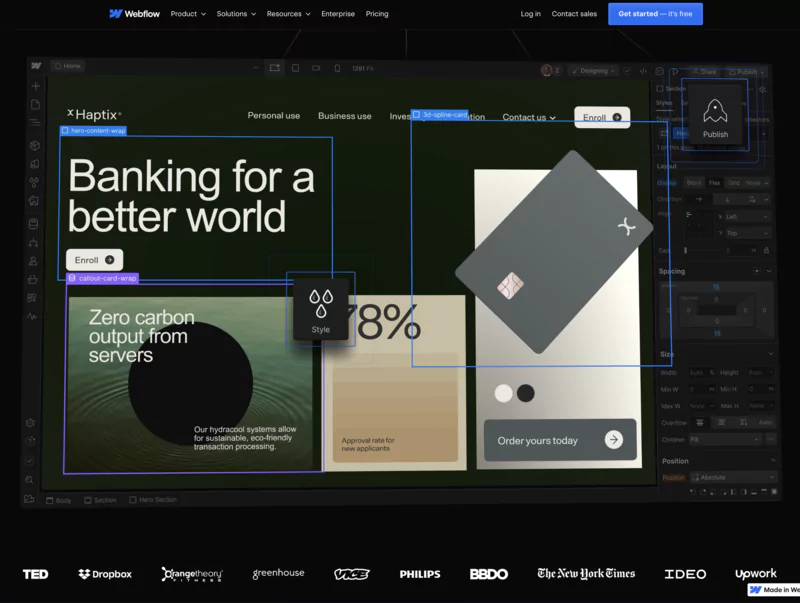Click the Publish rocket card
800x603 pixels.
tap(715, 117)
